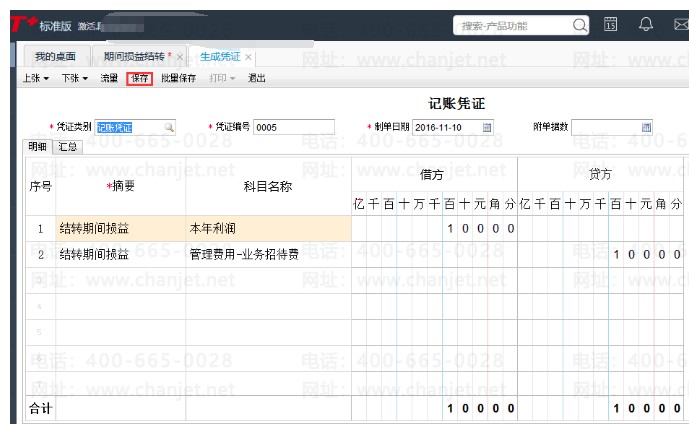This screenshot has height=424, width=689.
Task: Click empty 摘要 cell in row 3
Action: click(121, 280)
